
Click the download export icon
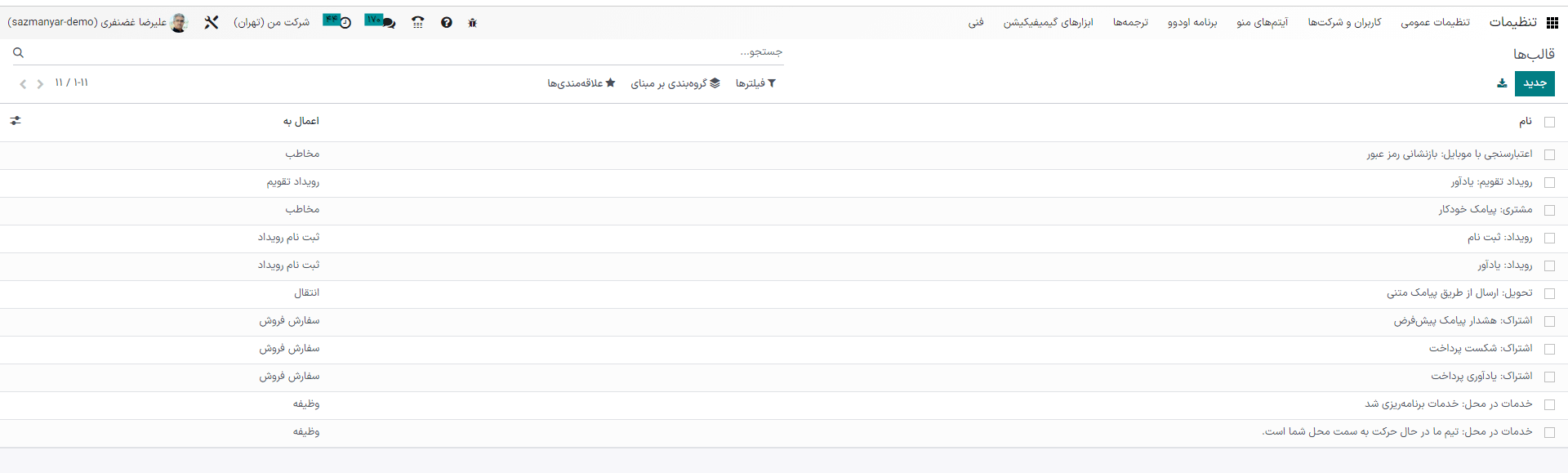tap(1502, 83)
